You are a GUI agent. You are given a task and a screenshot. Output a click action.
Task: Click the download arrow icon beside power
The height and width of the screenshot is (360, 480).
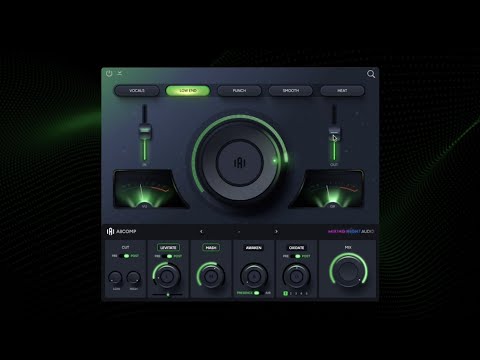(x=119, y=73)
